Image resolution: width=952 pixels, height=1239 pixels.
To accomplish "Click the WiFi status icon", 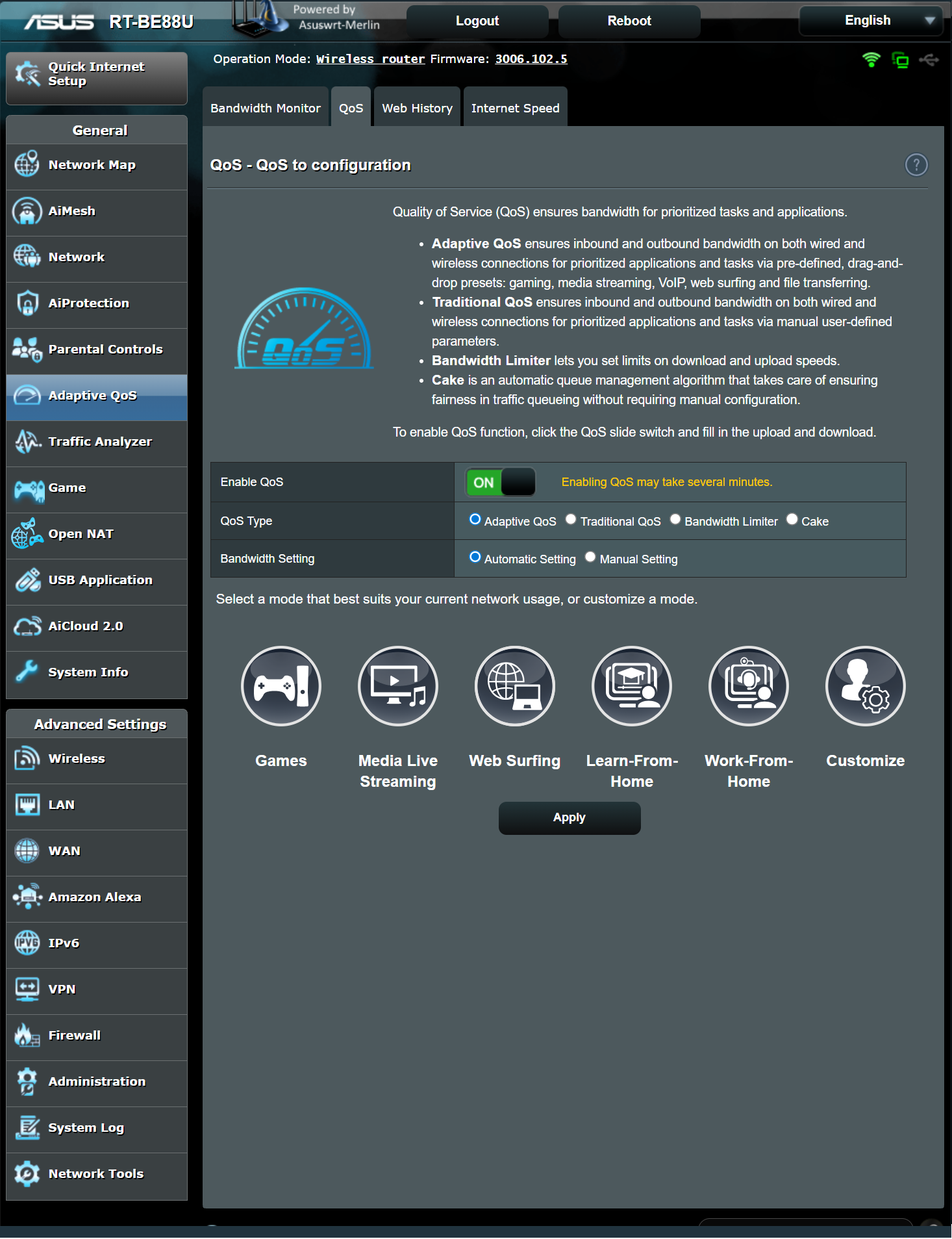I will click(871, 60).
